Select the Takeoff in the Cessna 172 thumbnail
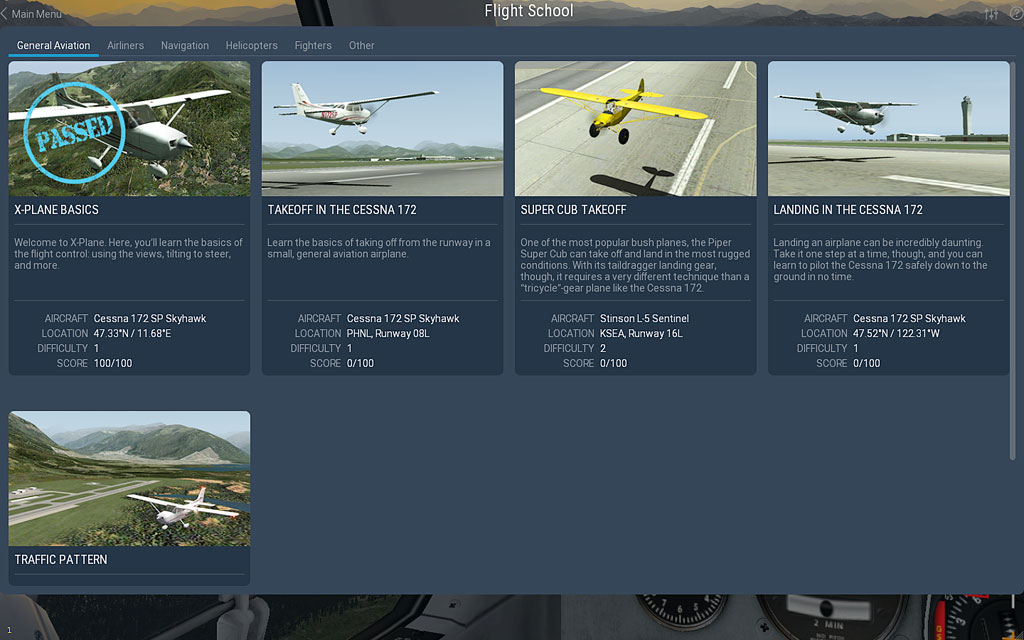 click(382, 128)
